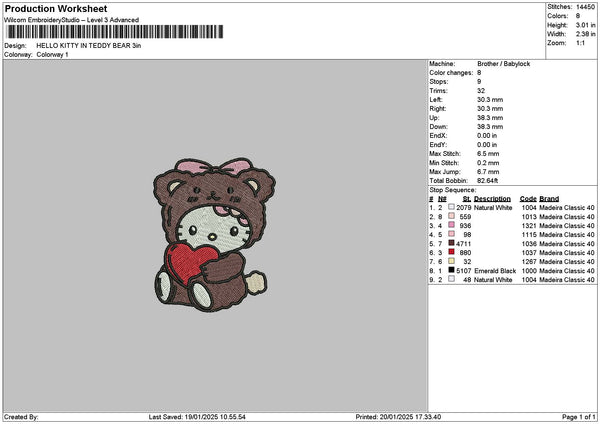Click the Zoom value 1:1
Screen dimensions: 600x424
(580, 43)
